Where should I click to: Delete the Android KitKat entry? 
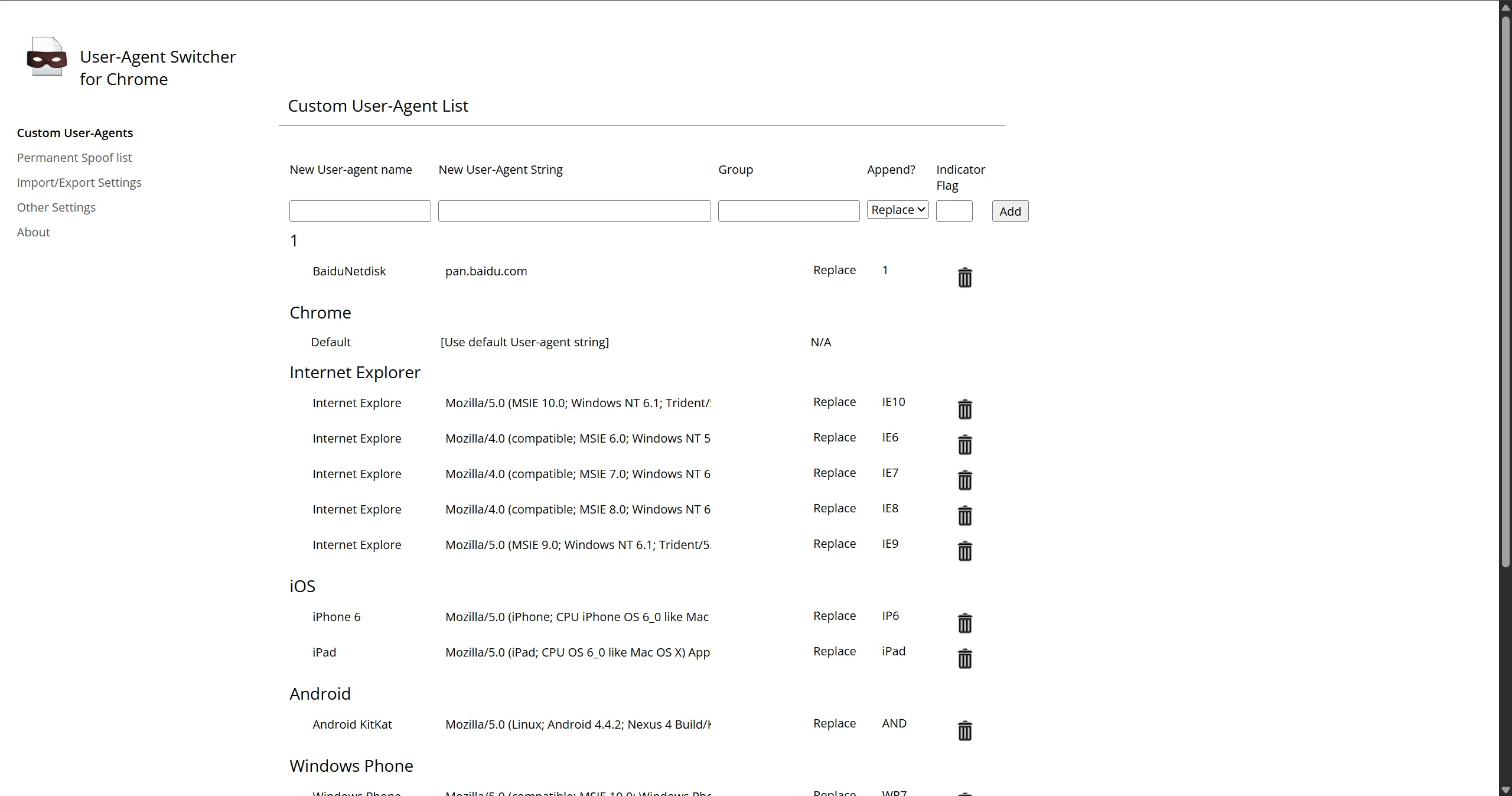[964, 730]
